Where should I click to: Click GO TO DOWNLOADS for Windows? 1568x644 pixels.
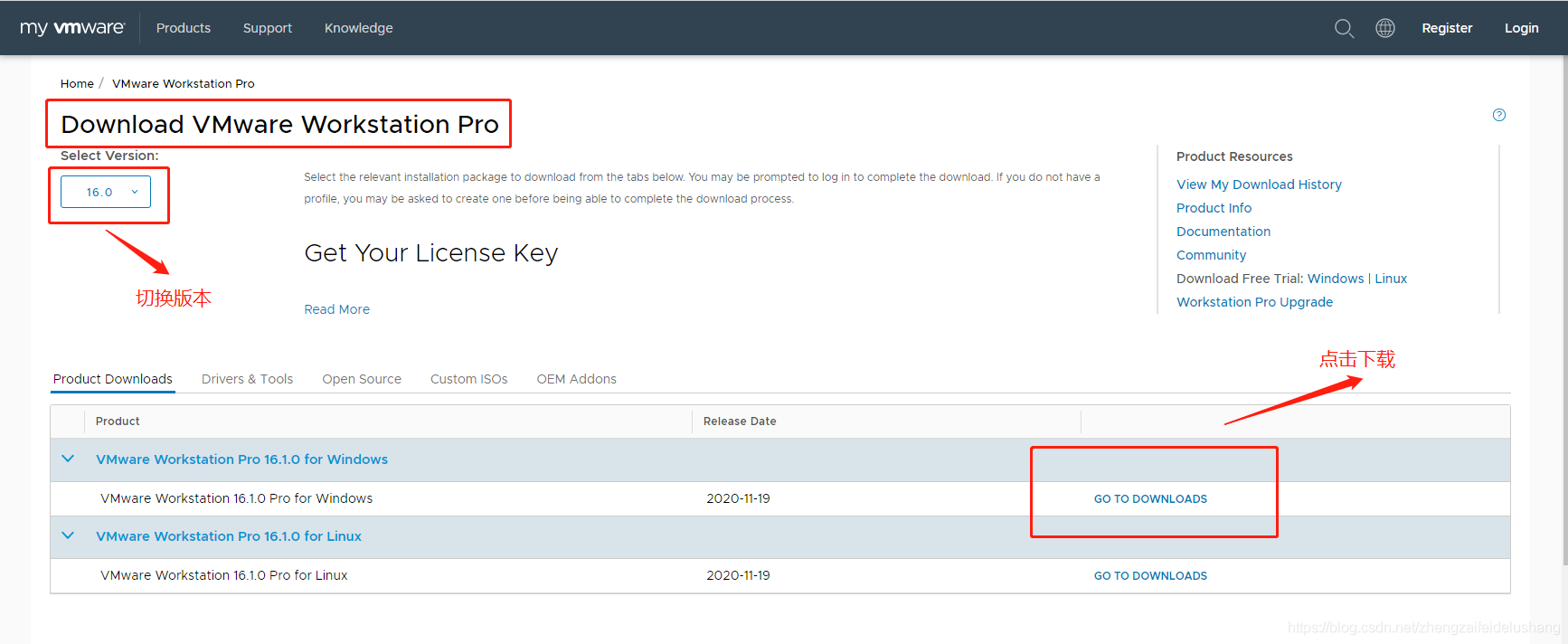[1150, 499]
